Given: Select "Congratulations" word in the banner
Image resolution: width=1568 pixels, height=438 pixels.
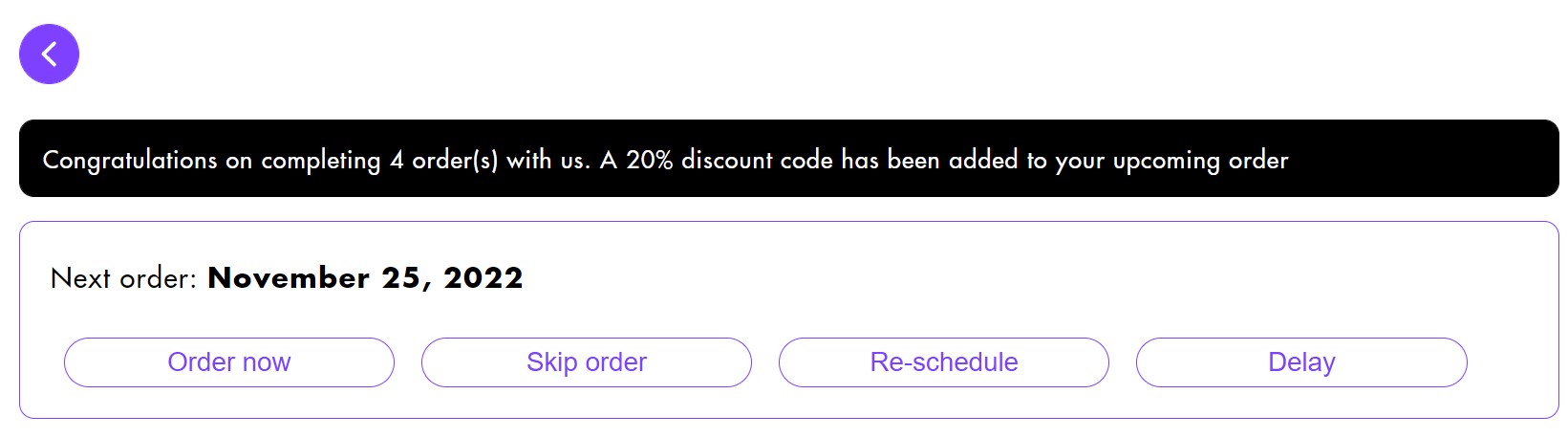Looking at the screenshot, I should 130,160.
